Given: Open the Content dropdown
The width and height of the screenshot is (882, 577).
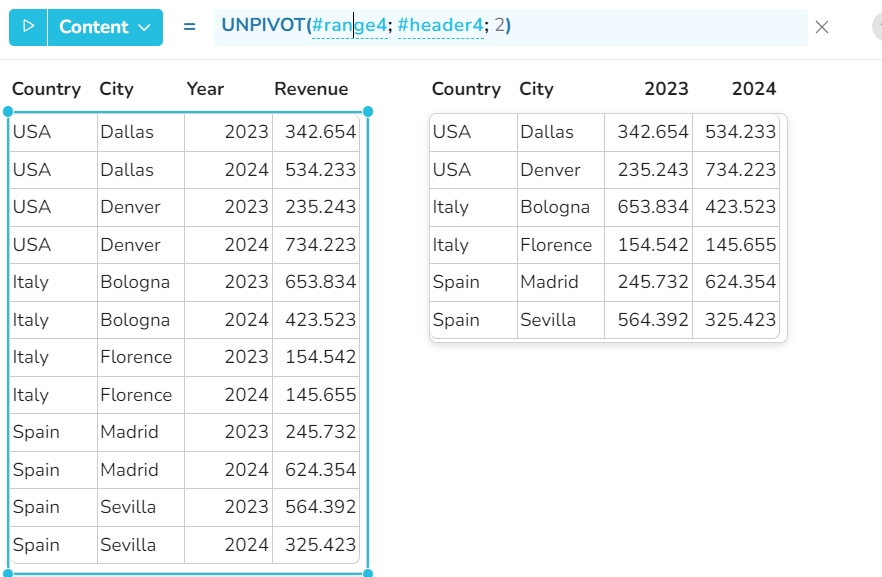Looking at the screenshot, I should (x=106, y=27).
